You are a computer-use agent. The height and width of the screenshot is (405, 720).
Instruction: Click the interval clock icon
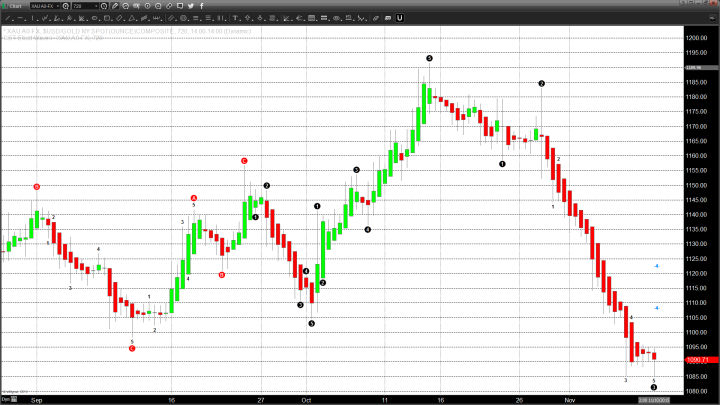pyautogui.click(x=104, y=6)
